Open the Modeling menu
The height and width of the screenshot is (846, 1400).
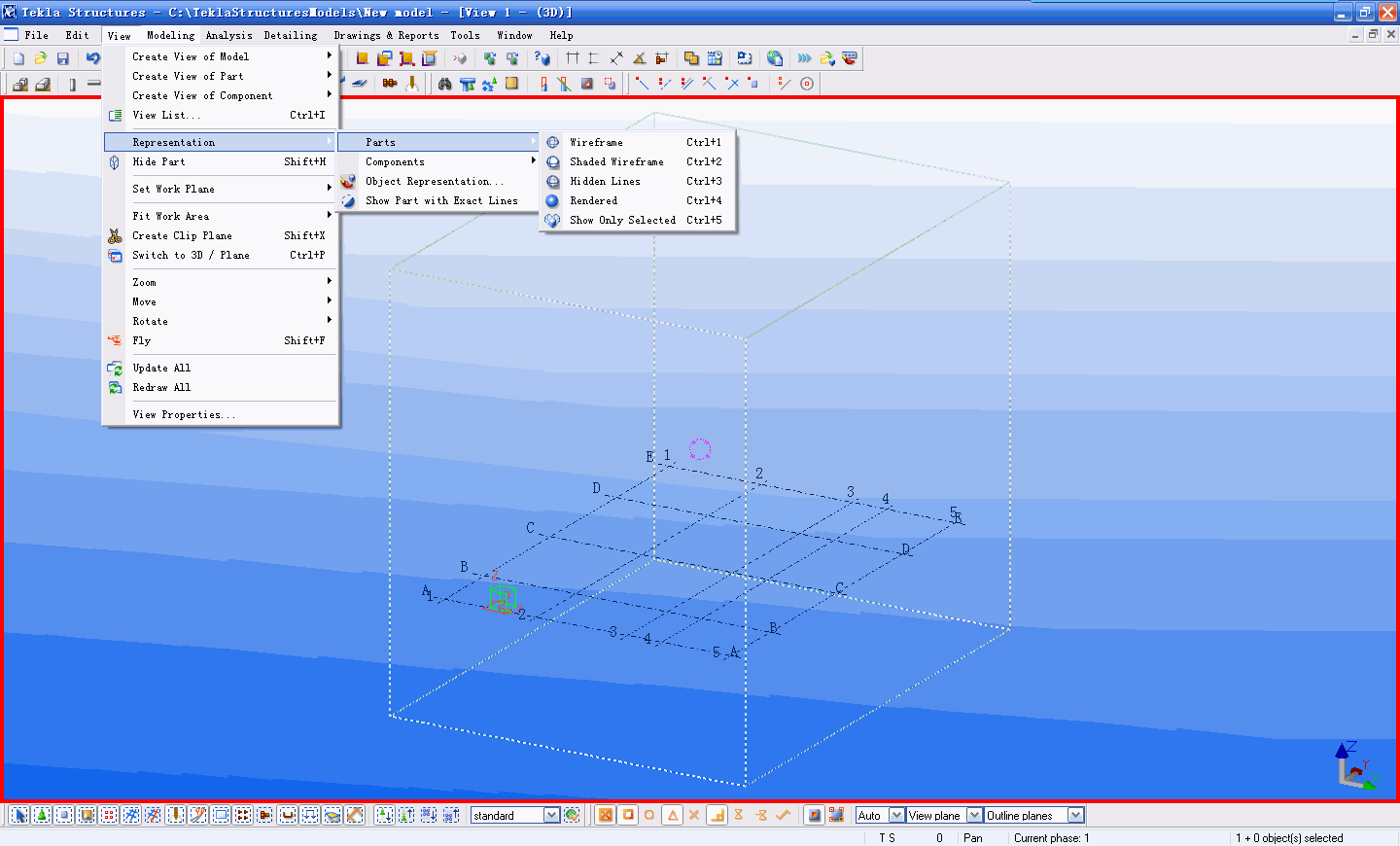171,35
